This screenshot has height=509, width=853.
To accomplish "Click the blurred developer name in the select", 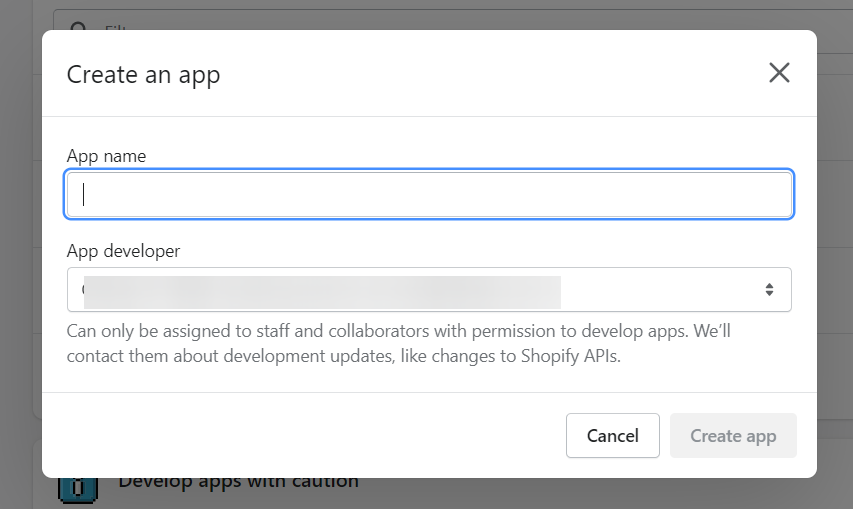I will [322, 292].
